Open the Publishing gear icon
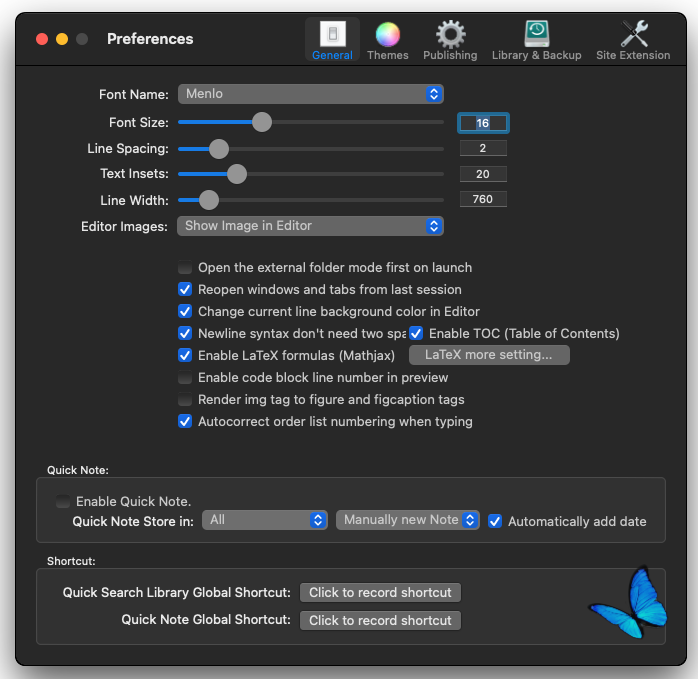The width and height of the screenshot is (698, 679). point(450,34)
